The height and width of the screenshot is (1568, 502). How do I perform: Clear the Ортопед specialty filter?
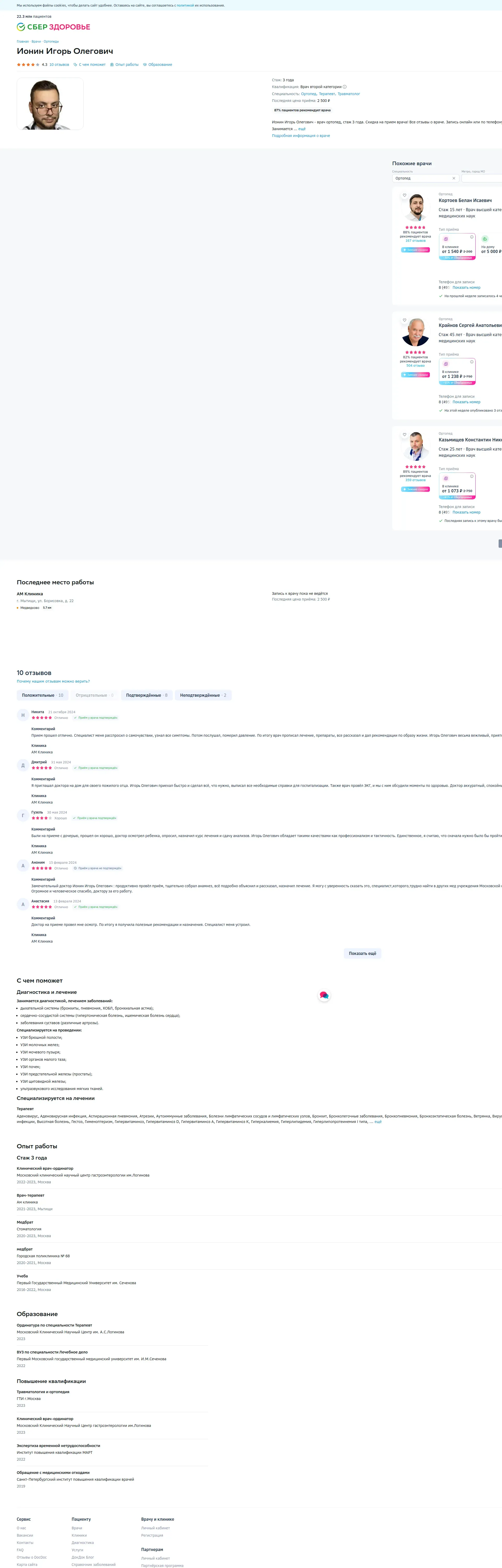click(454, 178)
